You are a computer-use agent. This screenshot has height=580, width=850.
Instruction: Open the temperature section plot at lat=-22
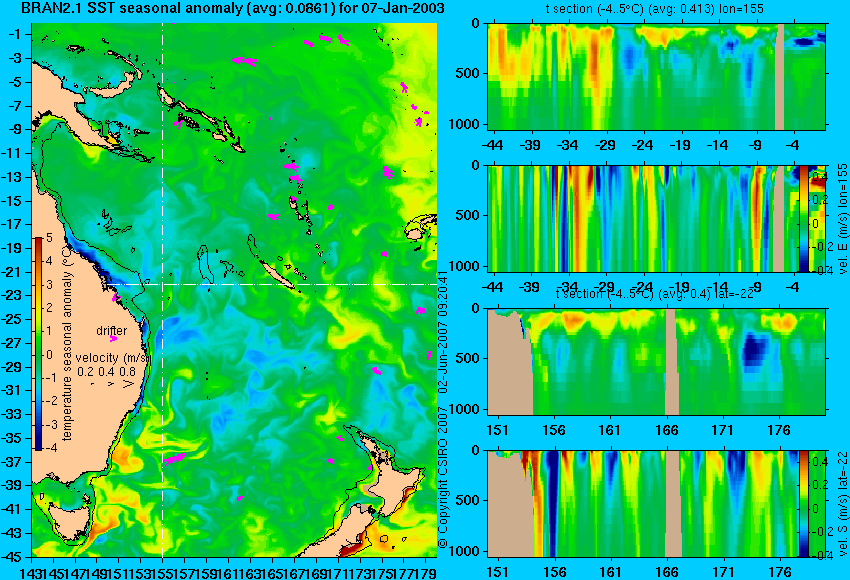tap(656, 362)
